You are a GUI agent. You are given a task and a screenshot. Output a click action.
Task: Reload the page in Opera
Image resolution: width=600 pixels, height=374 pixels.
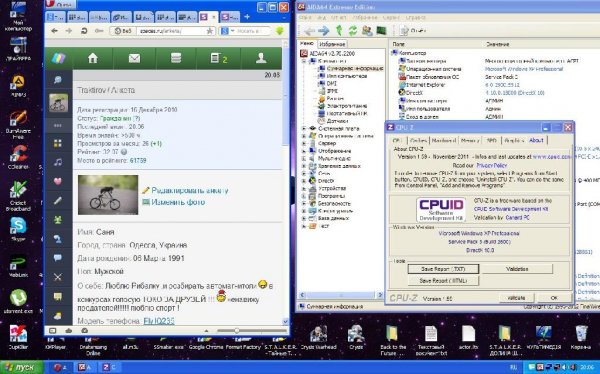tap(84, 31)
